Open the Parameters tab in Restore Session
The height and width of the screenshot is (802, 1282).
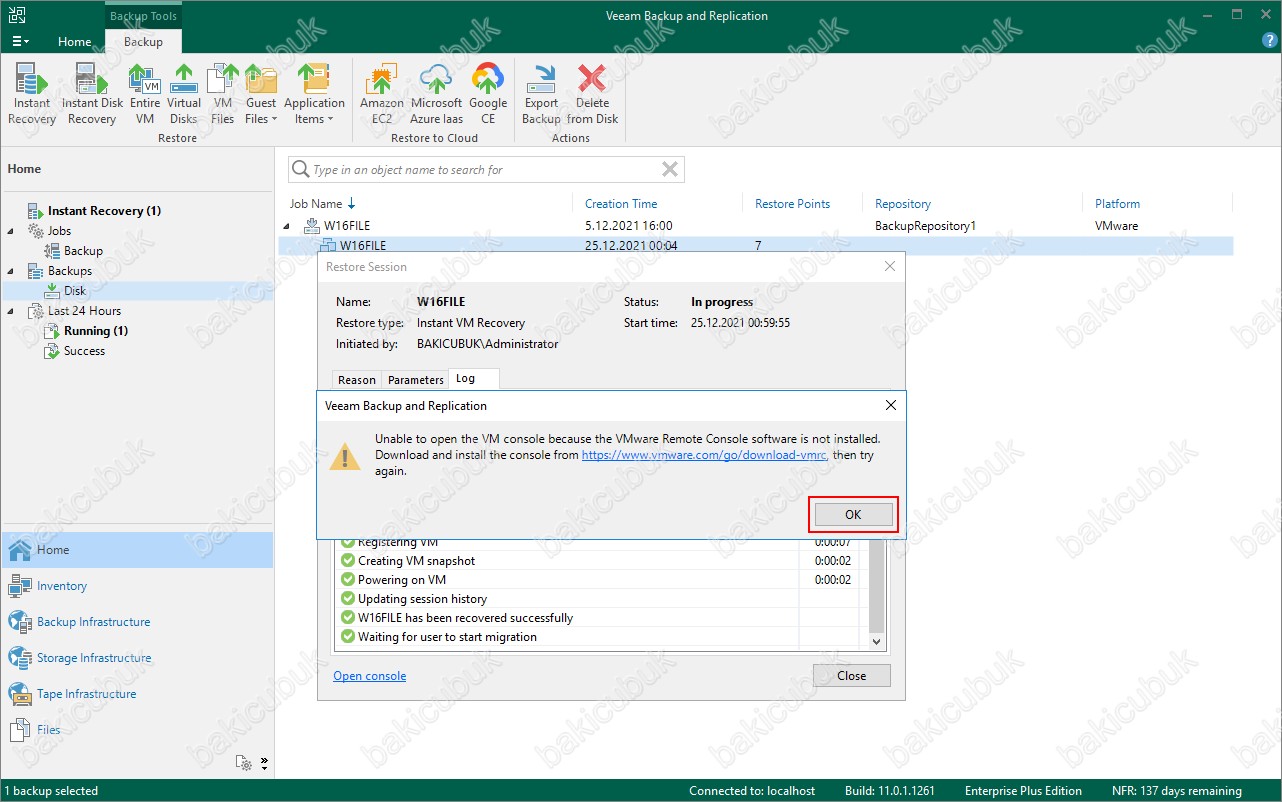tap(415, 380)
